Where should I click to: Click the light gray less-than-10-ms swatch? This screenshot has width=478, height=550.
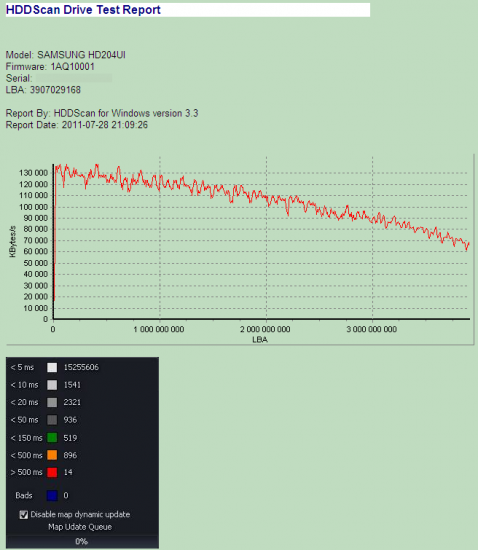click(x=52, y=385)
